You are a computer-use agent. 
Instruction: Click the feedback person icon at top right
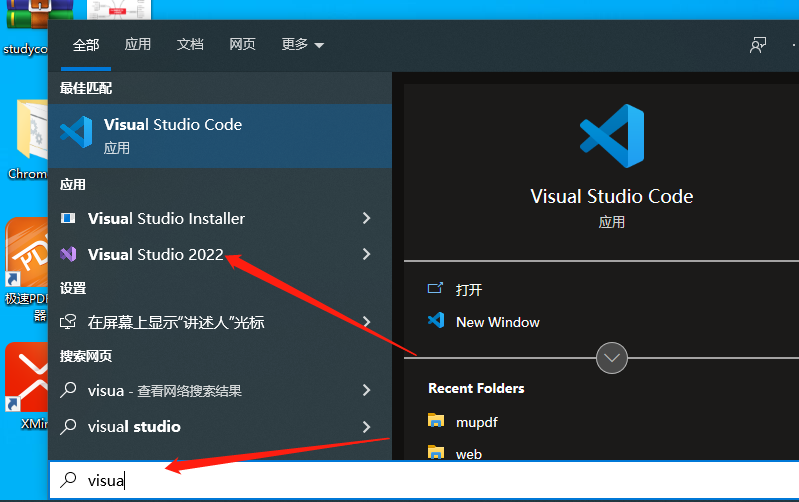coord(758,45)
